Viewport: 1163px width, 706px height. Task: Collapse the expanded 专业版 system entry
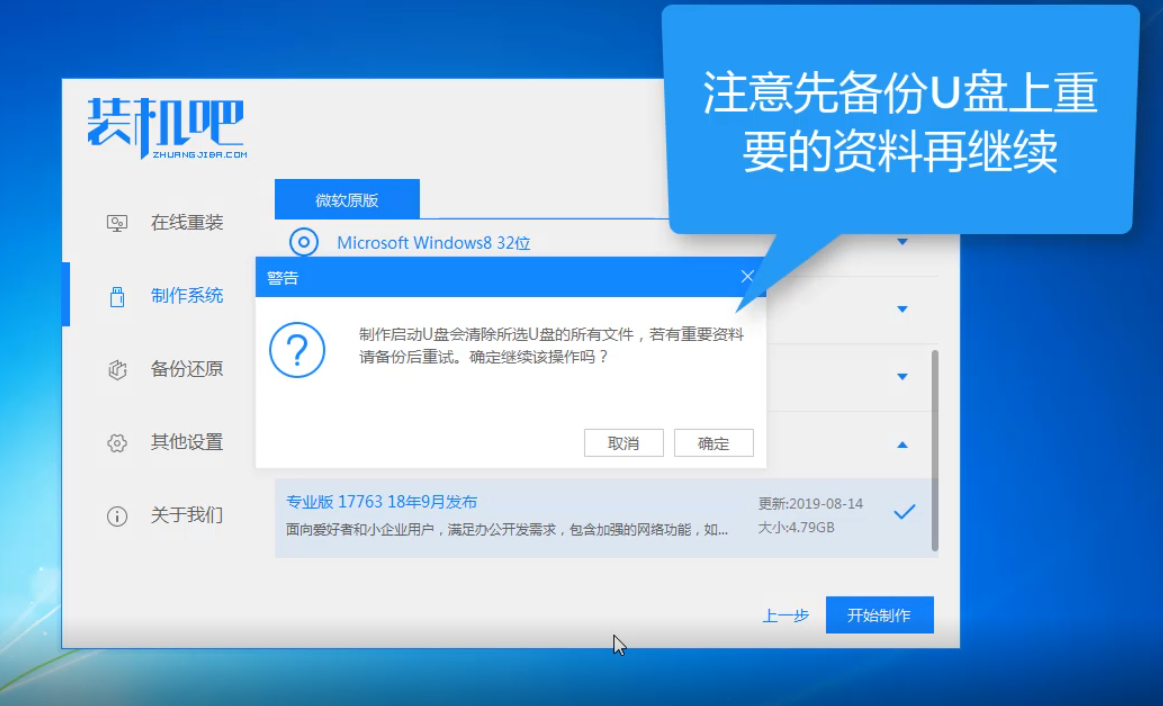[x=902, y=447]
